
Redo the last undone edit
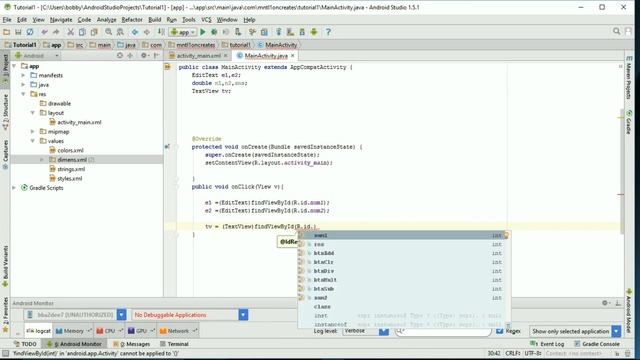tap(56, 32)
